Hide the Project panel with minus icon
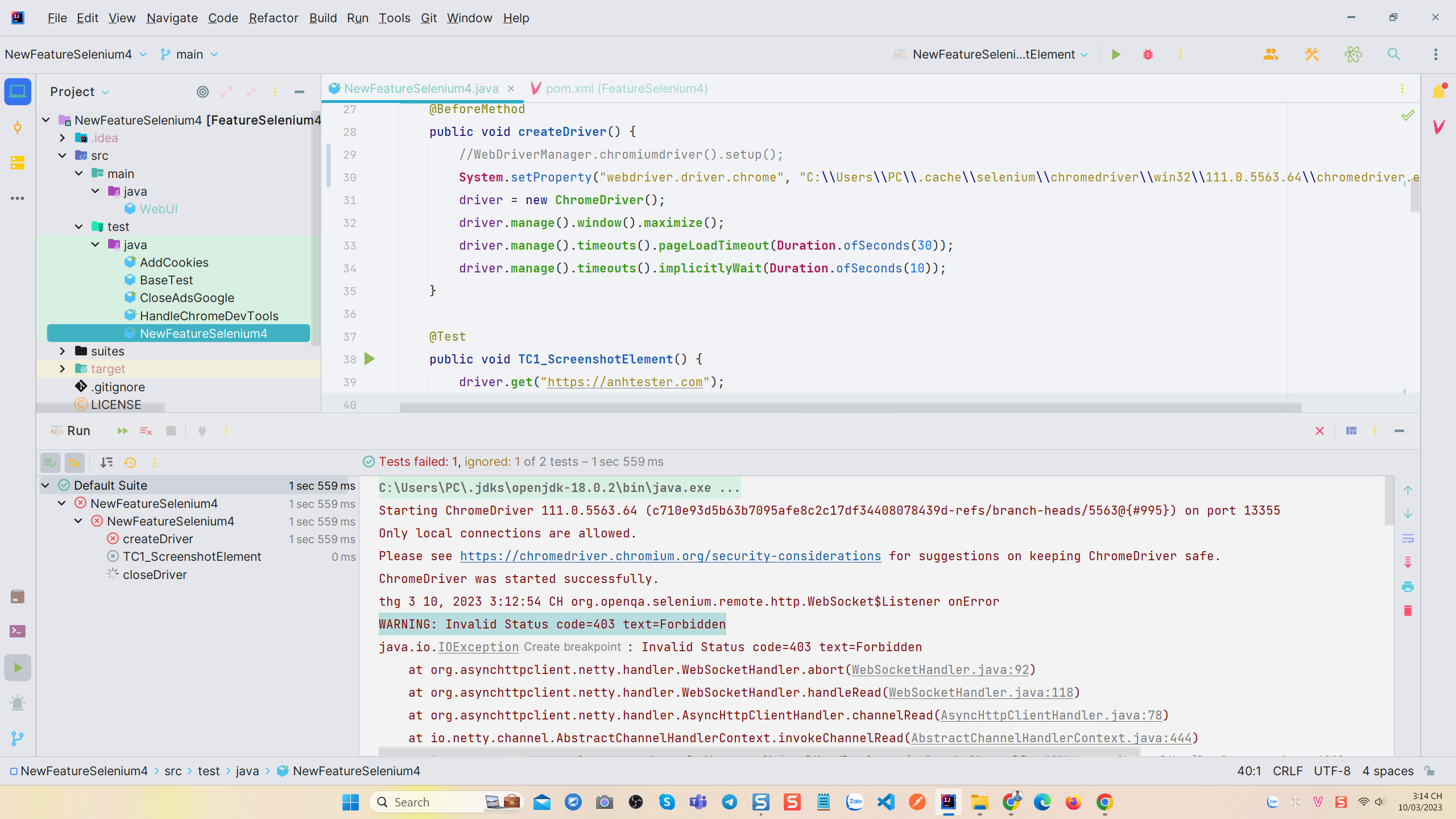 (299, 92)
